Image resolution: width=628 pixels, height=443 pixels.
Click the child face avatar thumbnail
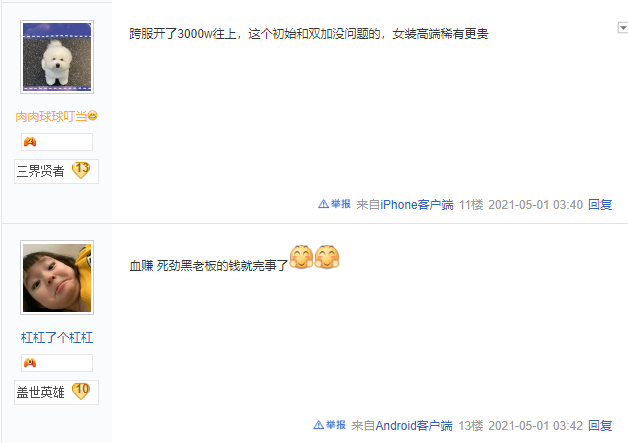(x=57, y=278)
